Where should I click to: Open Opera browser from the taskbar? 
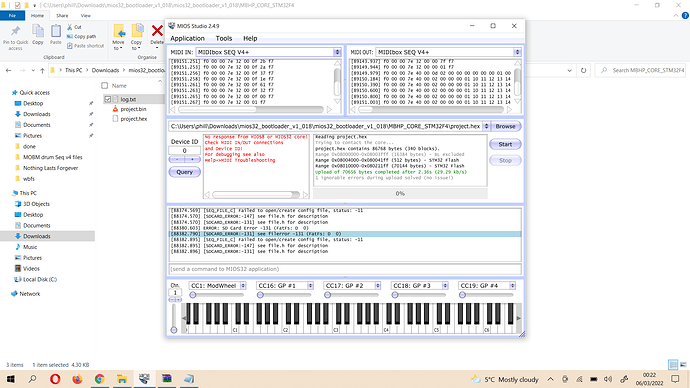tap(55, 379)
